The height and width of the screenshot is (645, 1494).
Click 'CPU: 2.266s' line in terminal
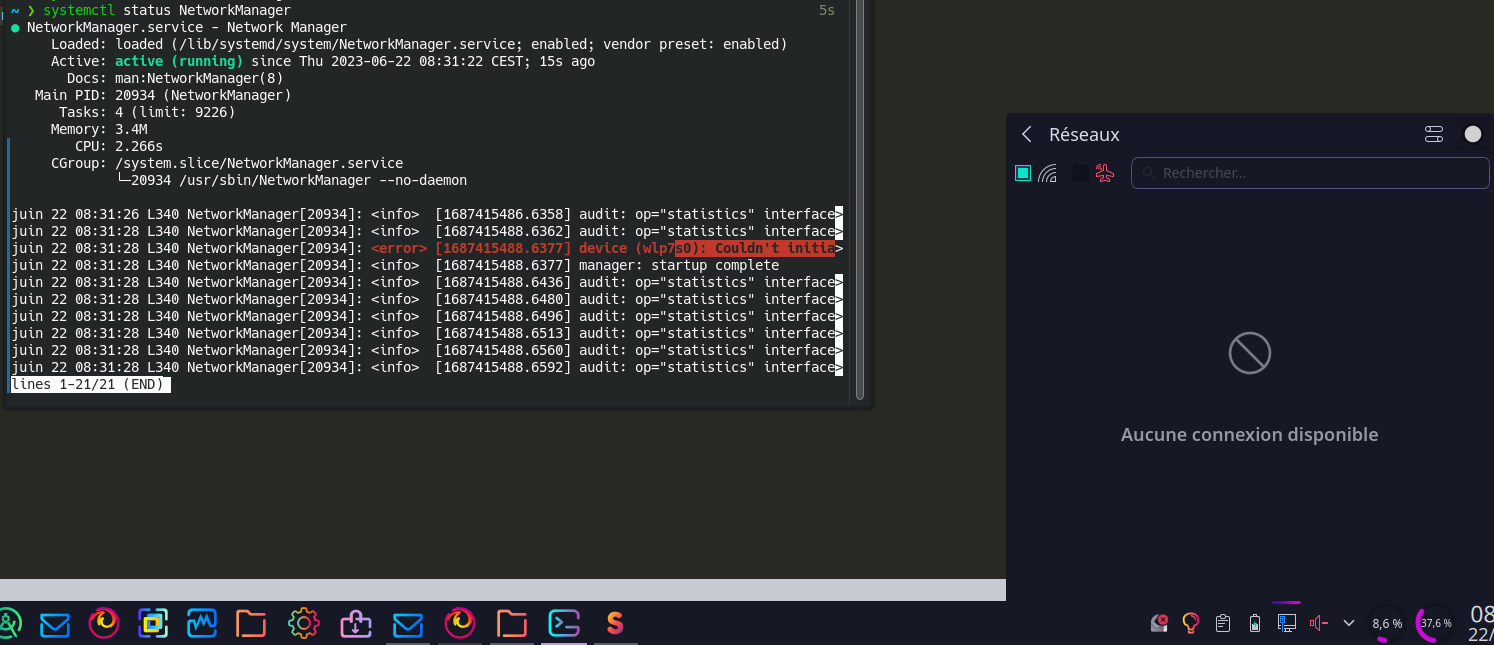click(x=119, y=146)
